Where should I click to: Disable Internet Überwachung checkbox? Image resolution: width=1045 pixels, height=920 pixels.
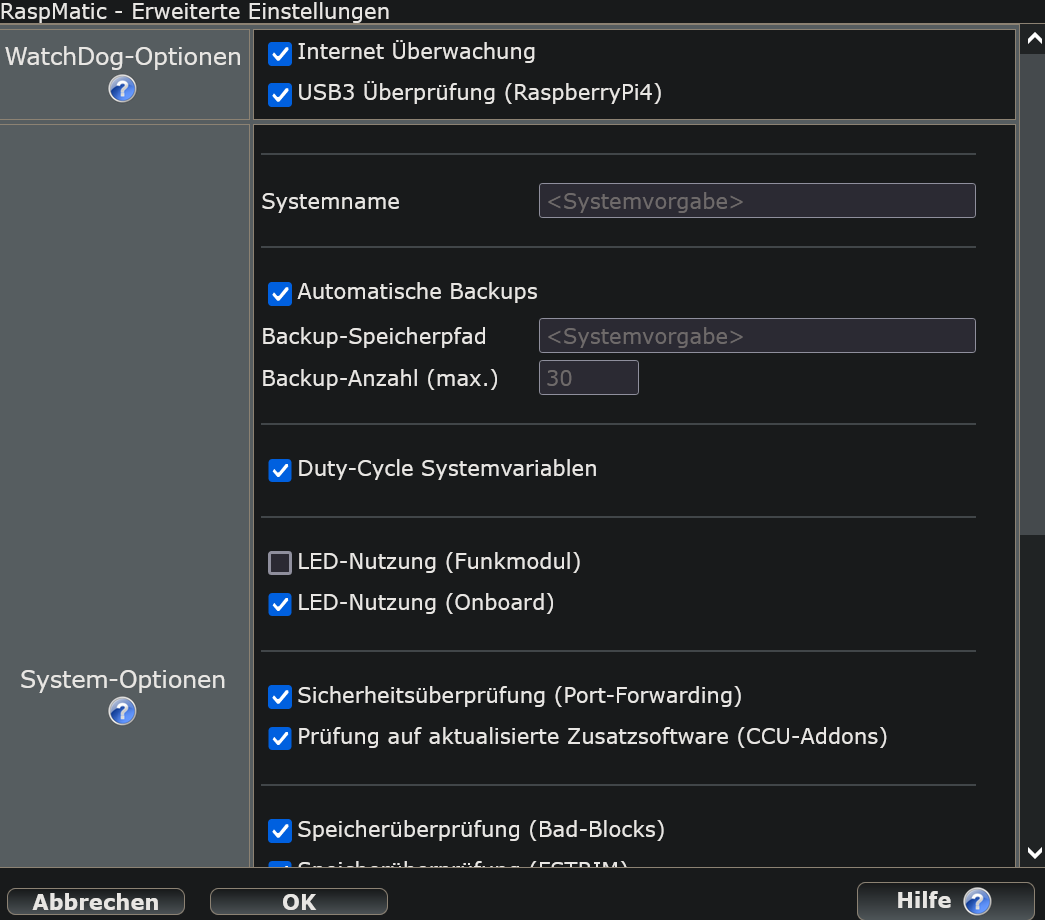tap(280, 53)
